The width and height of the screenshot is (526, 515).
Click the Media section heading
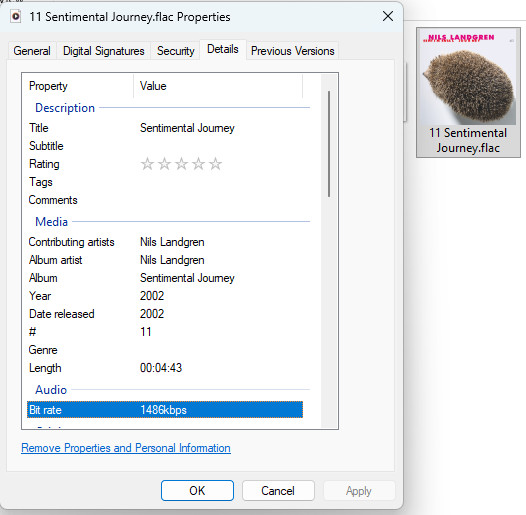tap(51, 222)
